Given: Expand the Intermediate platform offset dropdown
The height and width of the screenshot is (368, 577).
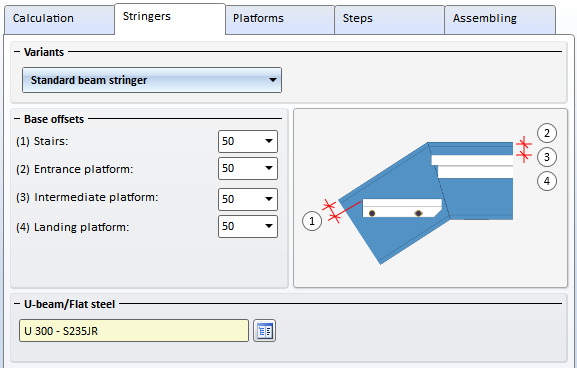Looking at the screenshot, I should (x=269, y=199).
